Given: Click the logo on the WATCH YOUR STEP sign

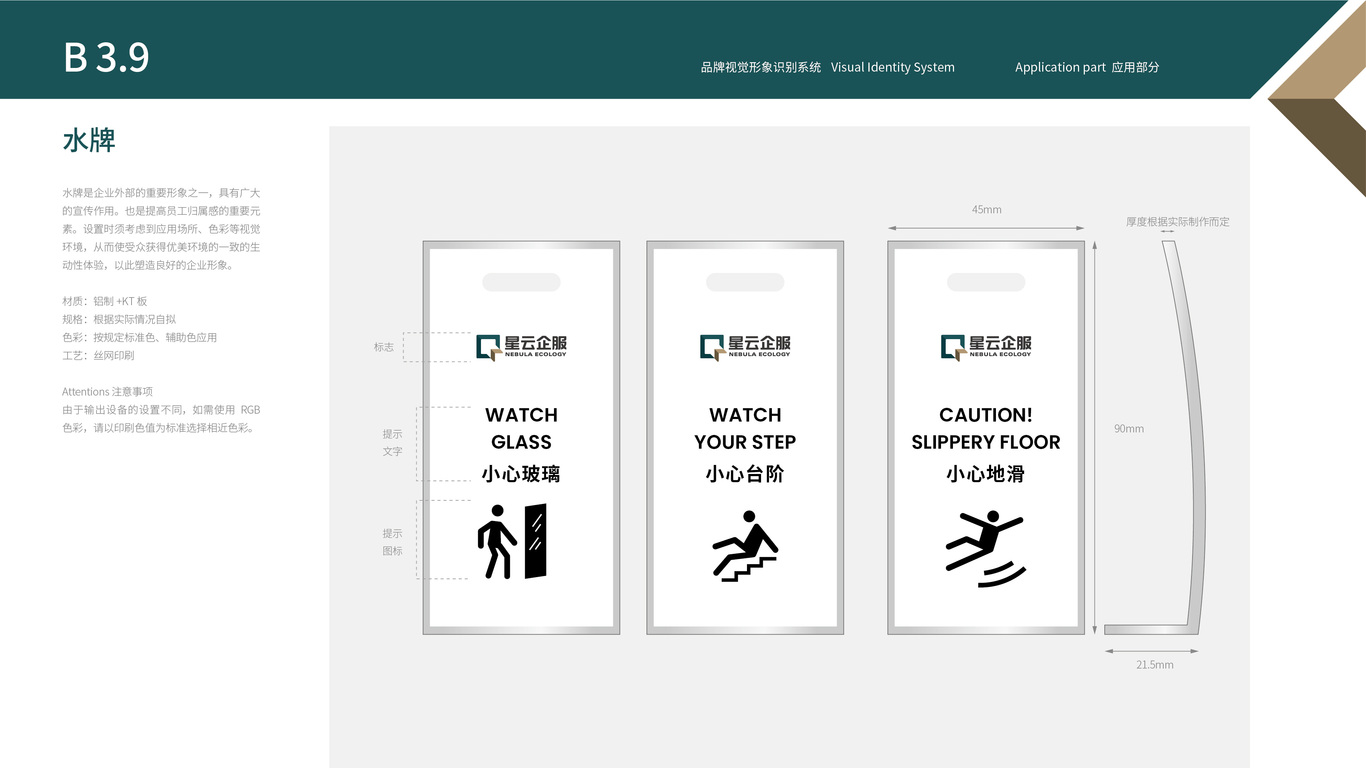Looking at the screenshot, I should tap(745, 347).
